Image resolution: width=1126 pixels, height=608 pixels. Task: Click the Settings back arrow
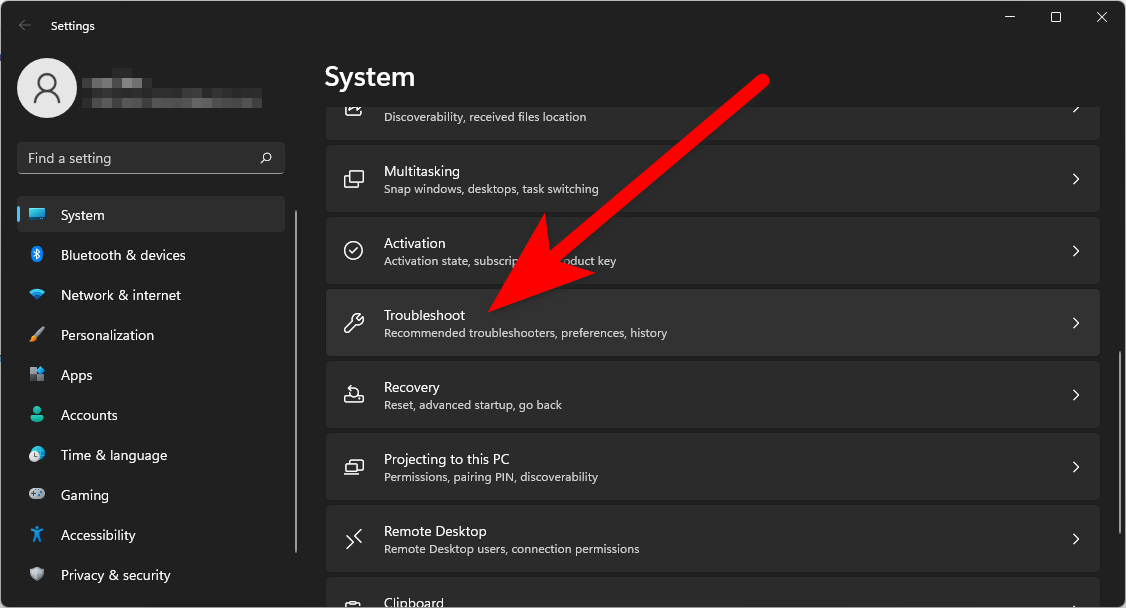tap(25, 26)
